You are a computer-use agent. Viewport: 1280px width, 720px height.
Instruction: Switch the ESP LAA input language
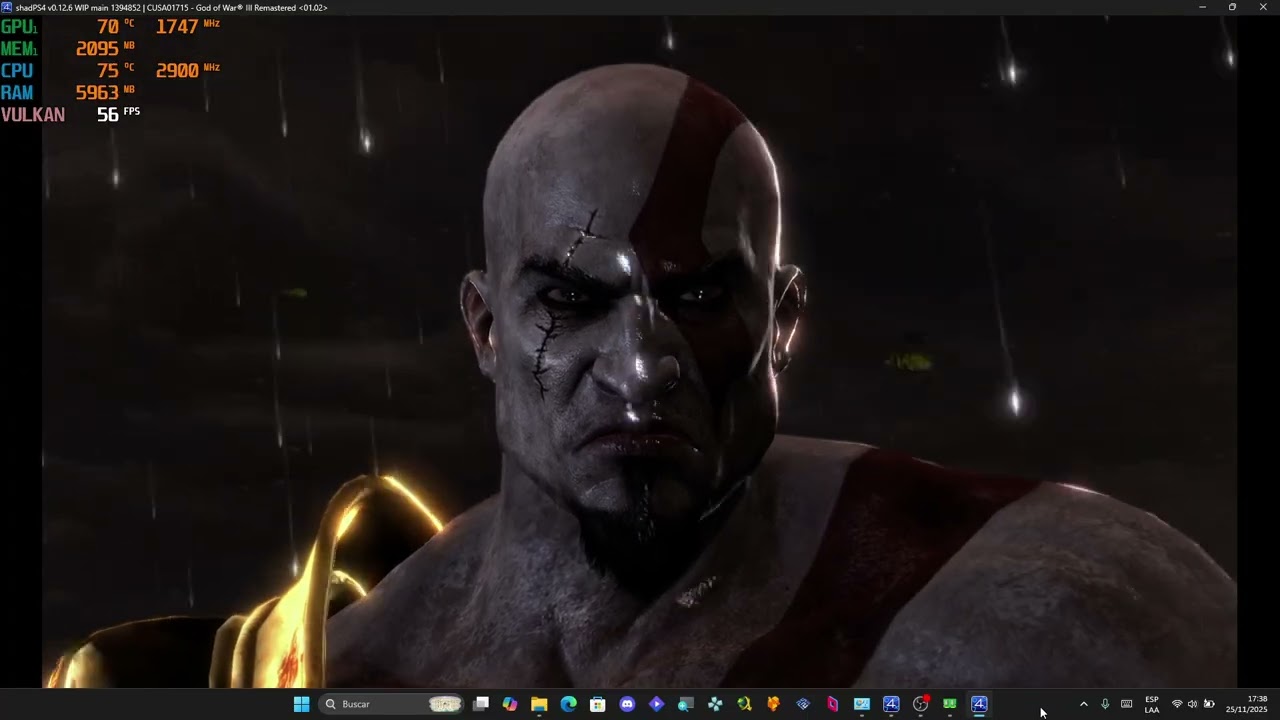[x=1152, y=704]
